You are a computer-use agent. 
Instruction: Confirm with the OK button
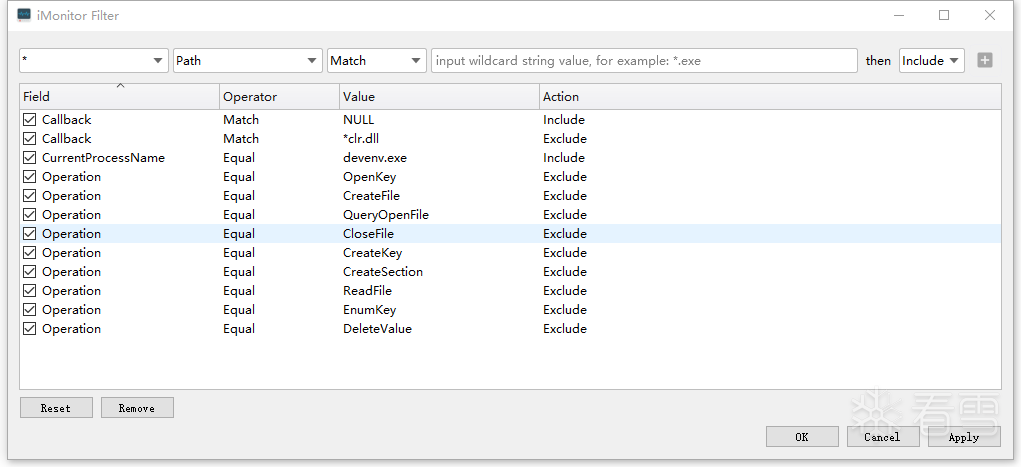pyautogui.click(x=802, y=437)
